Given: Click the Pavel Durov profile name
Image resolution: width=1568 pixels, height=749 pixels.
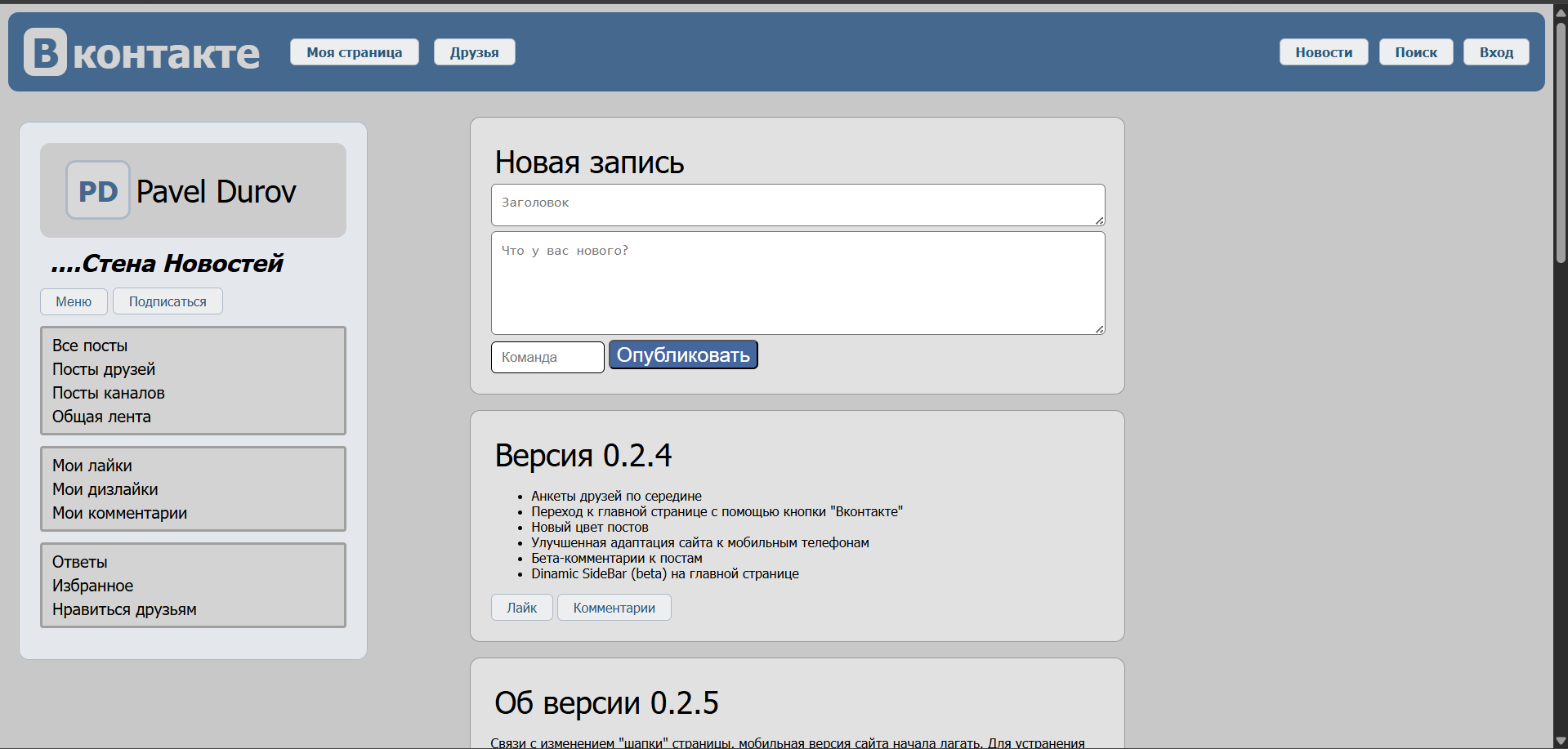Looking at the screenshot, I should click(x=216, y=192).
